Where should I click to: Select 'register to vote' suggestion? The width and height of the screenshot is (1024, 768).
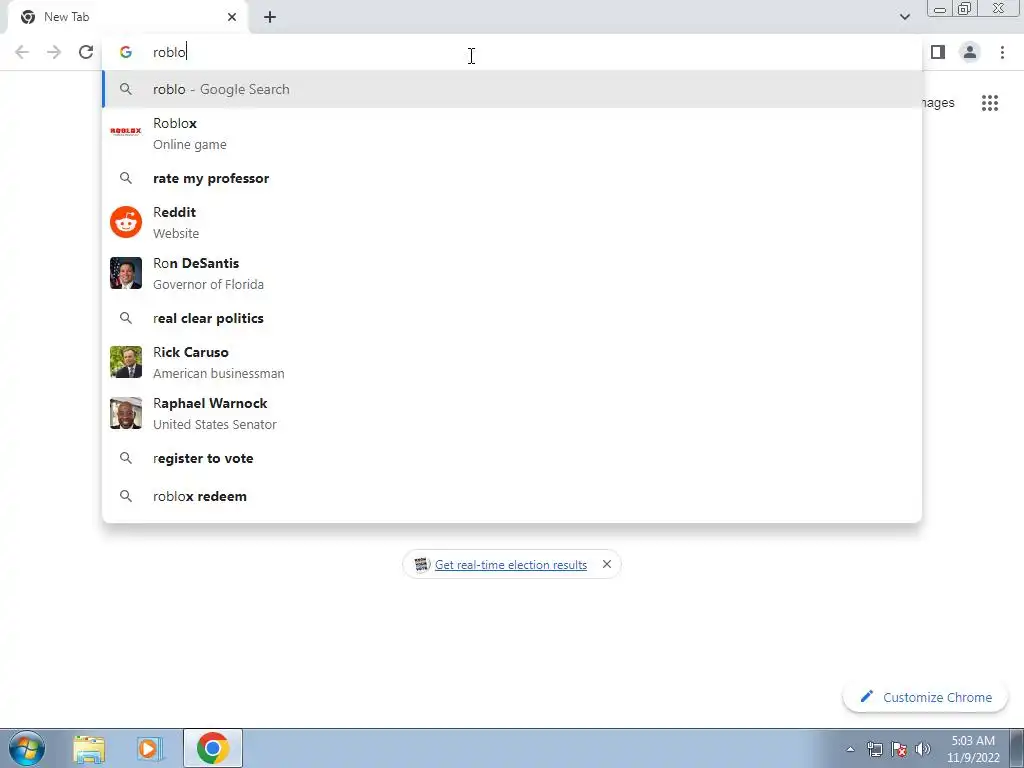coord(512,458)
